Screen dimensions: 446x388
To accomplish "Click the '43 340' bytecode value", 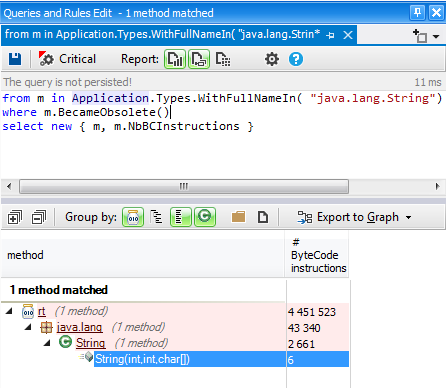I will pos(304,328).
